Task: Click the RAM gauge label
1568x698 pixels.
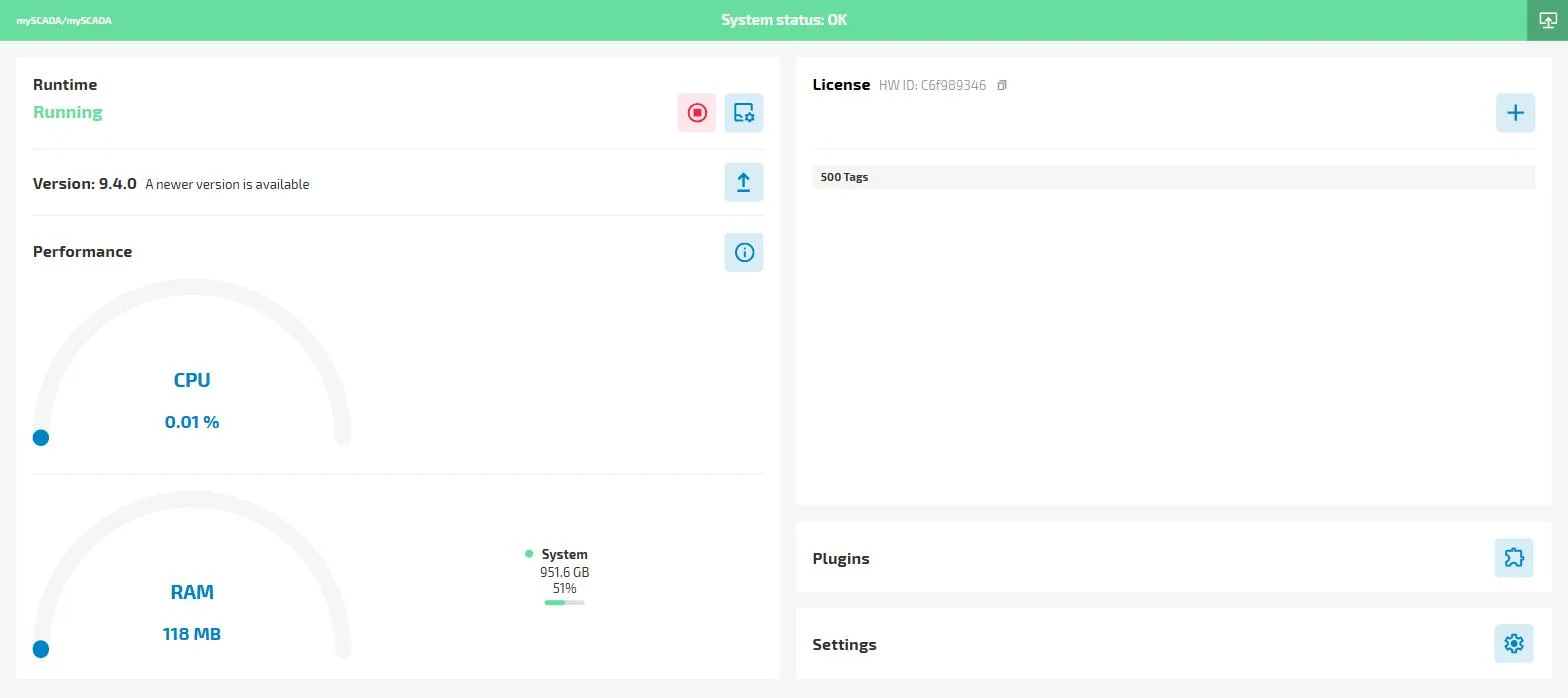Action: [192, 592]
